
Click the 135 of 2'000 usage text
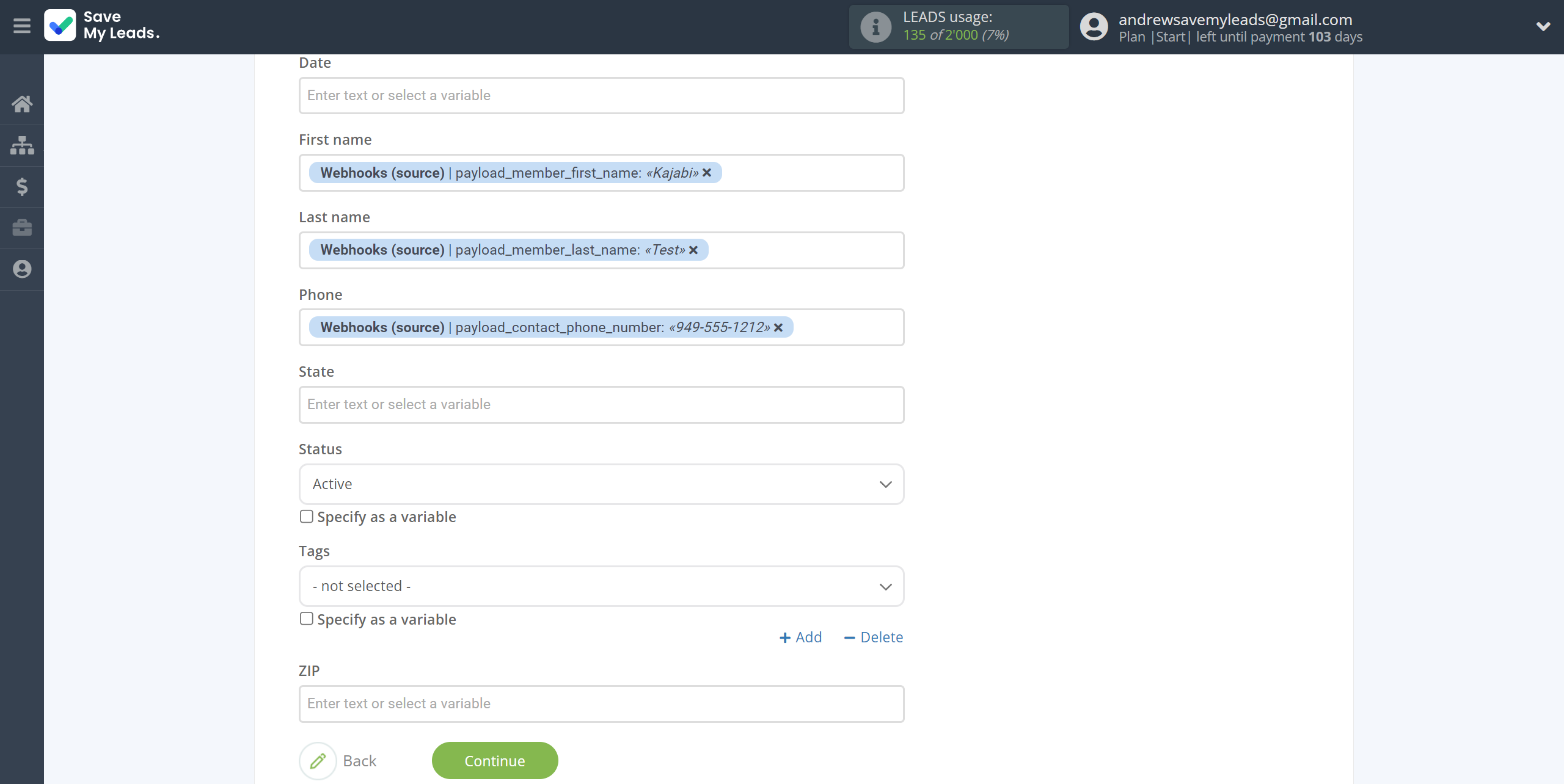click(956, 35)
